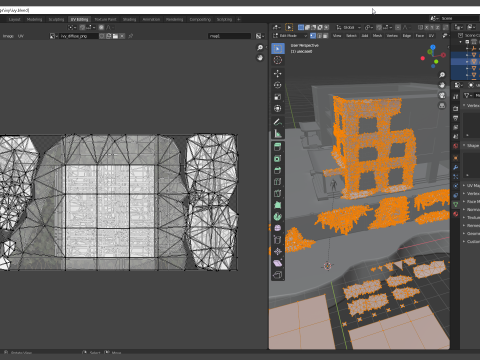480x360 pixels.
Task: Enable edge select mode in 3D viewport
Action: coord(319,35)
